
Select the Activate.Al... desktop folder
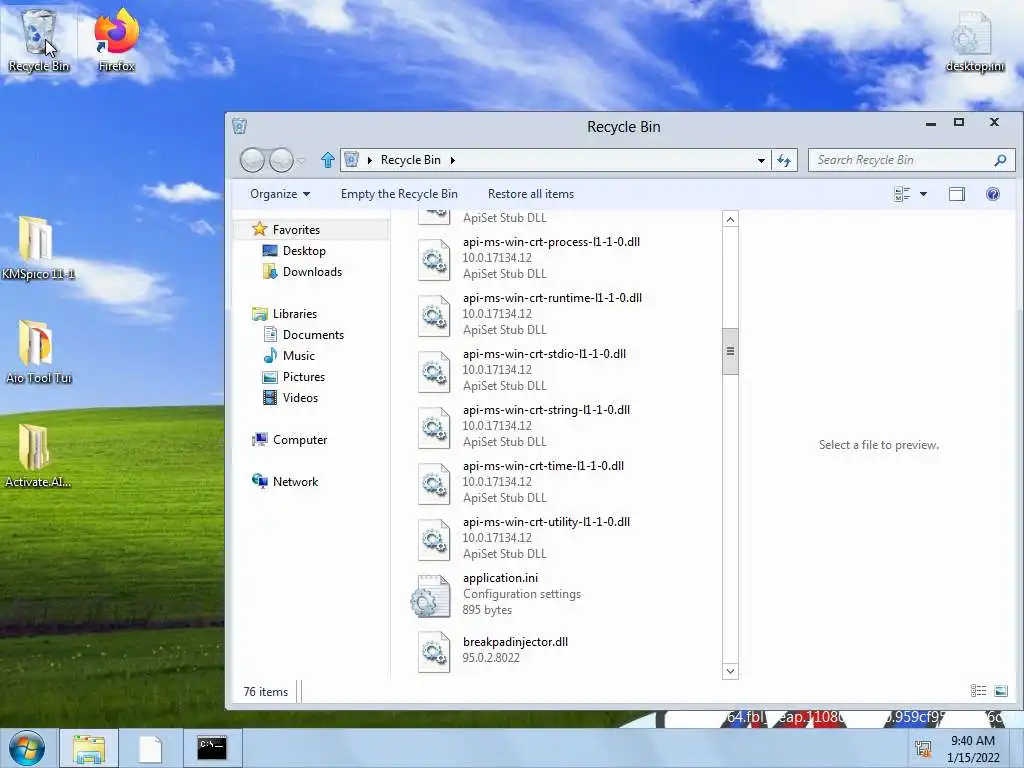pyautogui.click(x=37, y=456)
